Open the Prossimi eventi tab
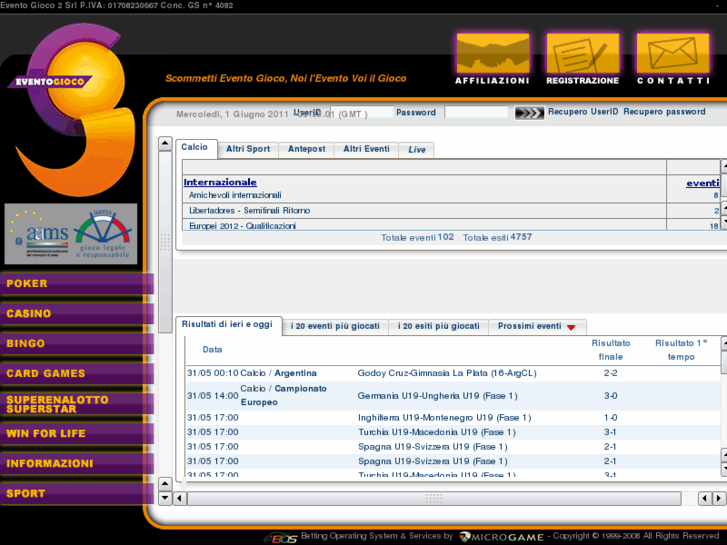The image size is (727, 545). click(x=537, y=327)
